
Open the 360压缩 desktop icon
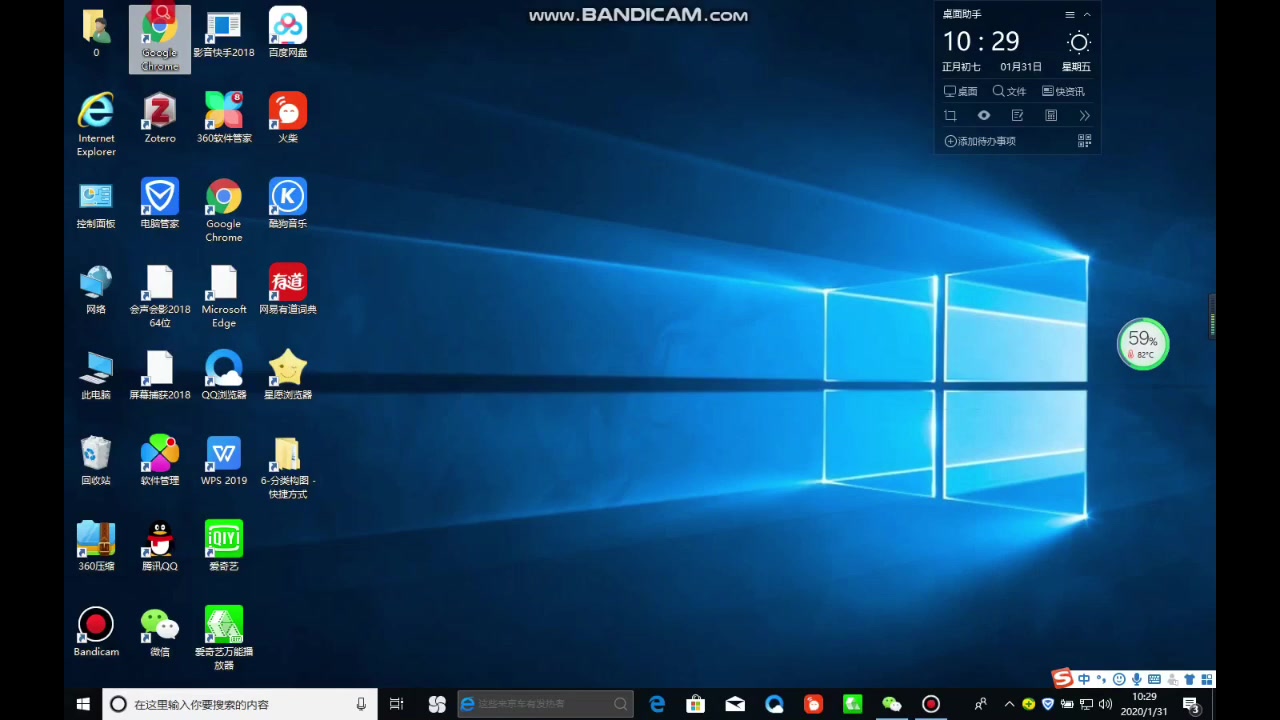coord(96,546)
